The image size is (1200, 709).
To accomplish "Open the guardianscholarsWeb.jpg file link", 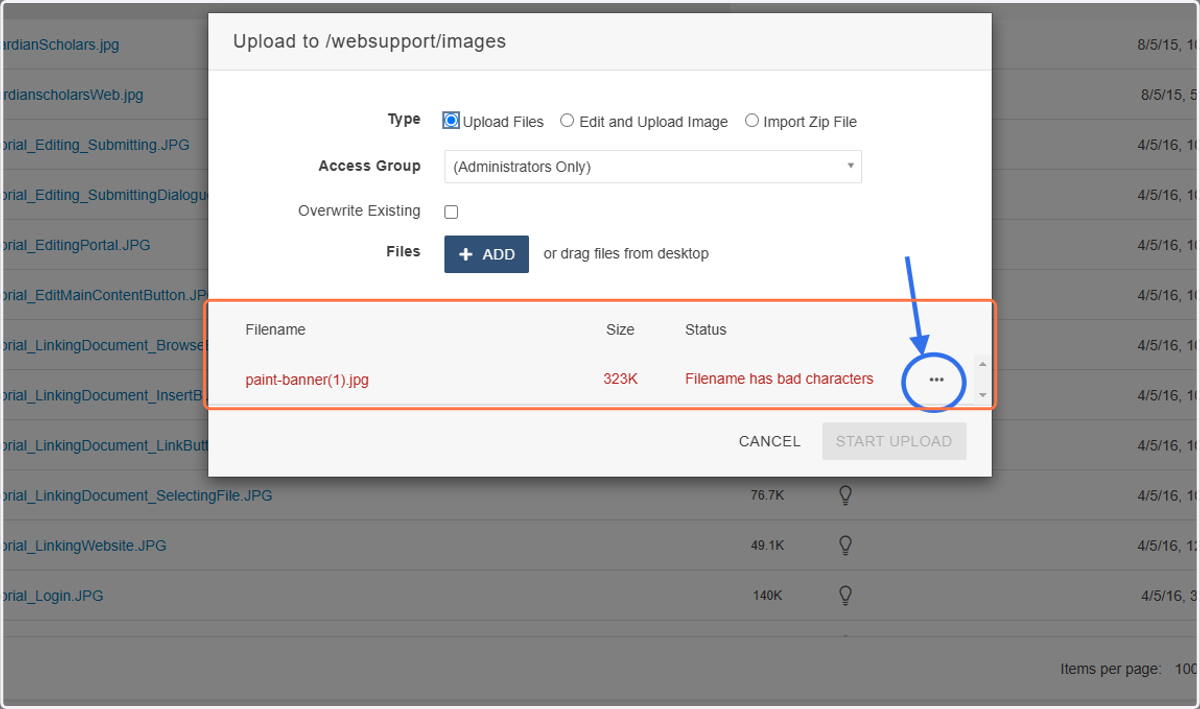I will coord(72,95).
